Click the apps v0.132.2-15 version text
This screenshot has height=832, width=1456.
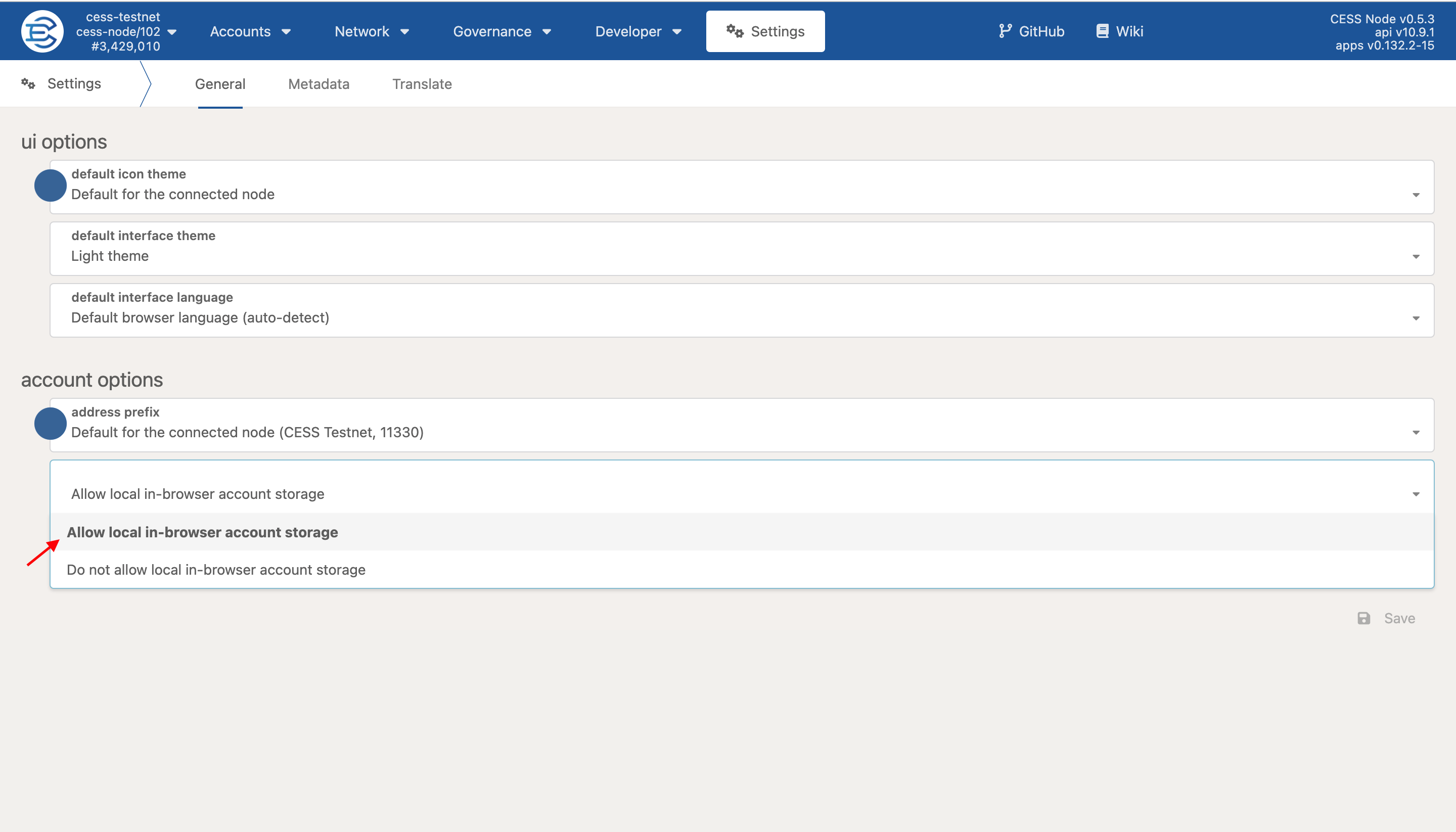(1385, 45)
